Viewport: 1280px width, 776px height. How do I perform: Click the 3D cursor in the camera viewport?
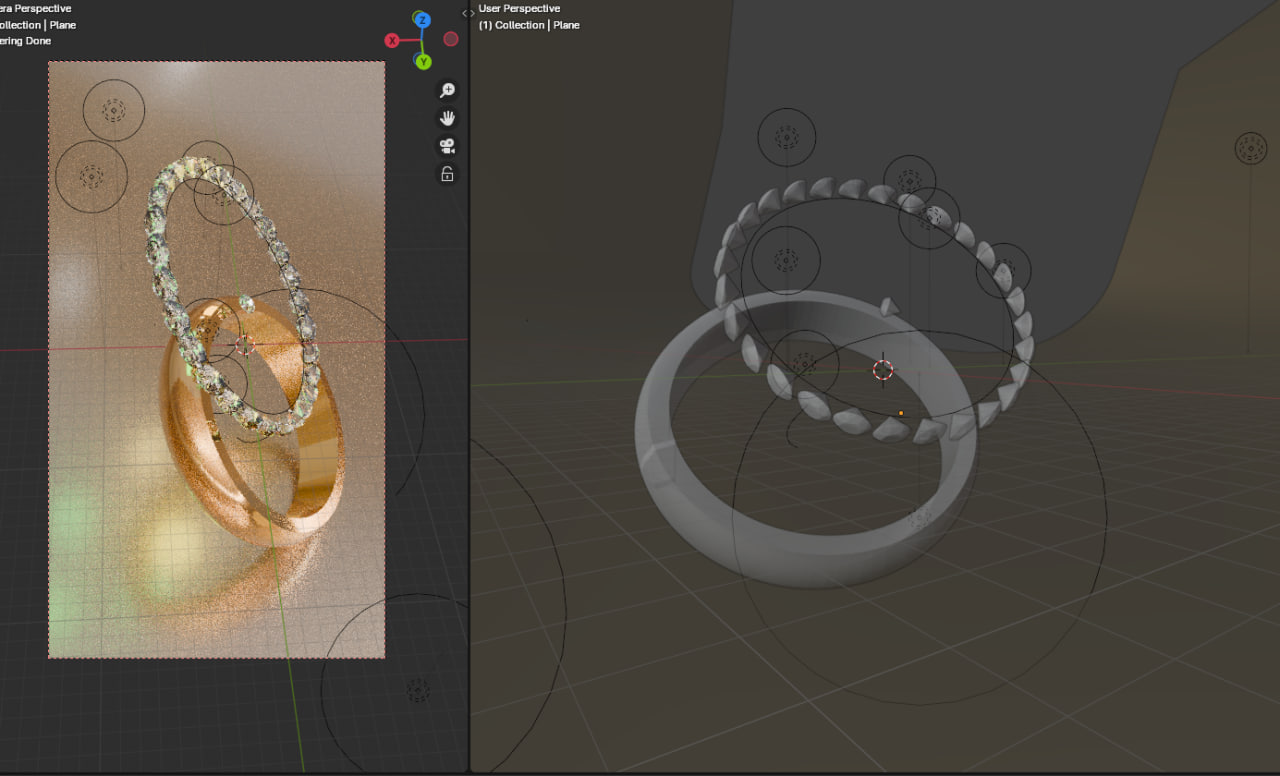click(245, 346)
